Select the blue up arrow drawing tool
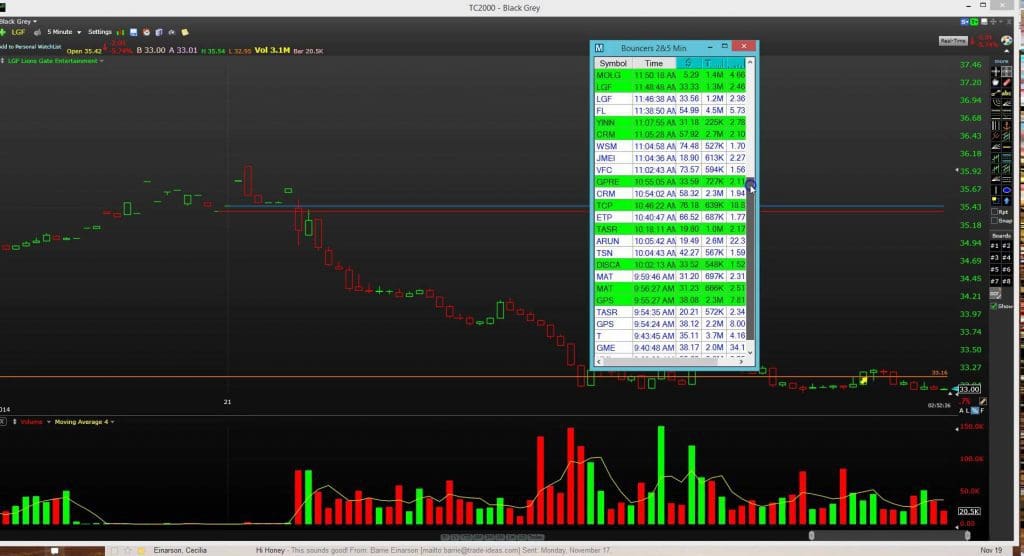 click(x=1006, y=200)
